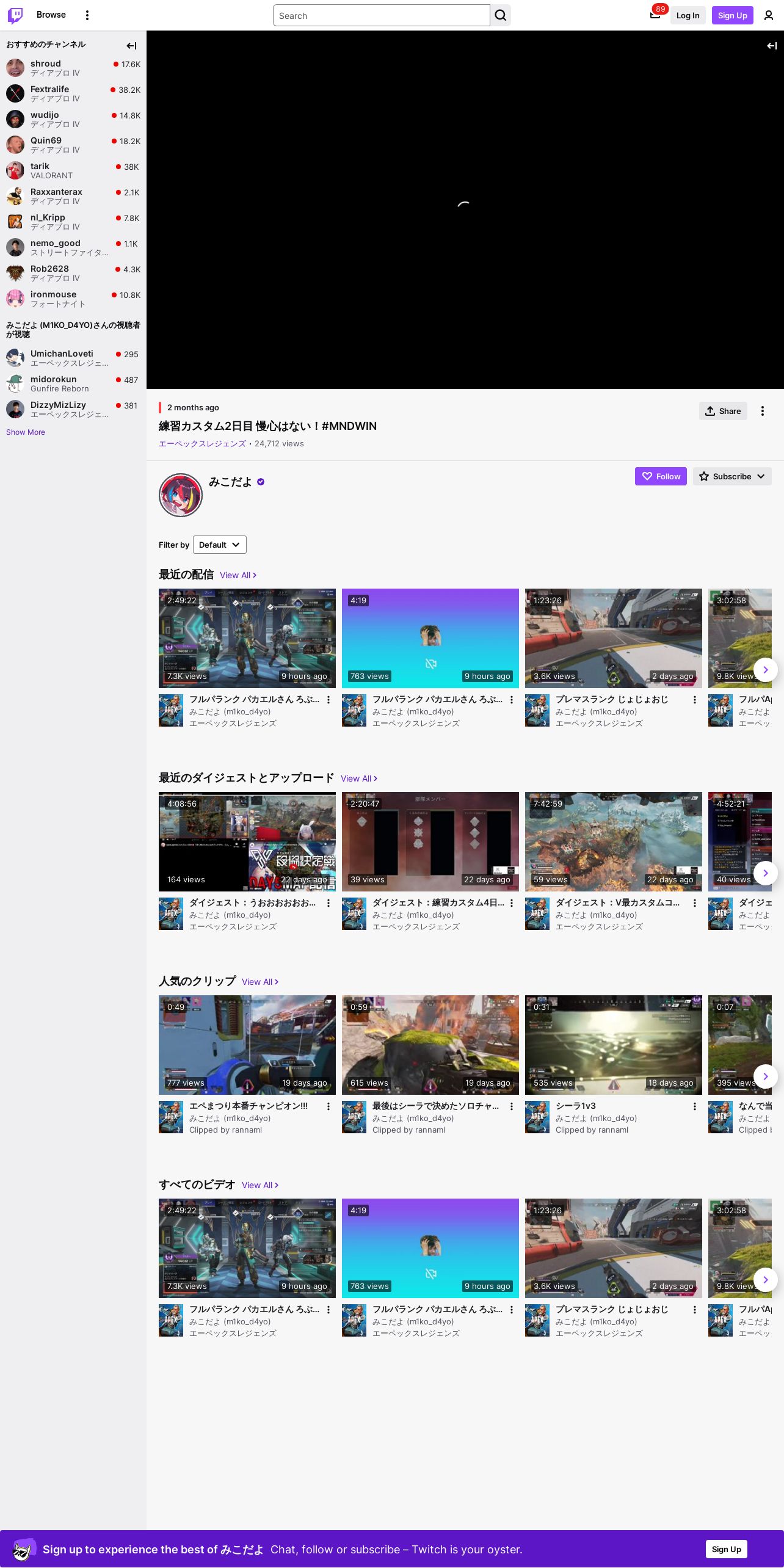The width and height of the screenshot is (784, 1568).
Task: Open options for ダイジェスト：練習カスタム4日 video
Action: click(x=512, y=903)
